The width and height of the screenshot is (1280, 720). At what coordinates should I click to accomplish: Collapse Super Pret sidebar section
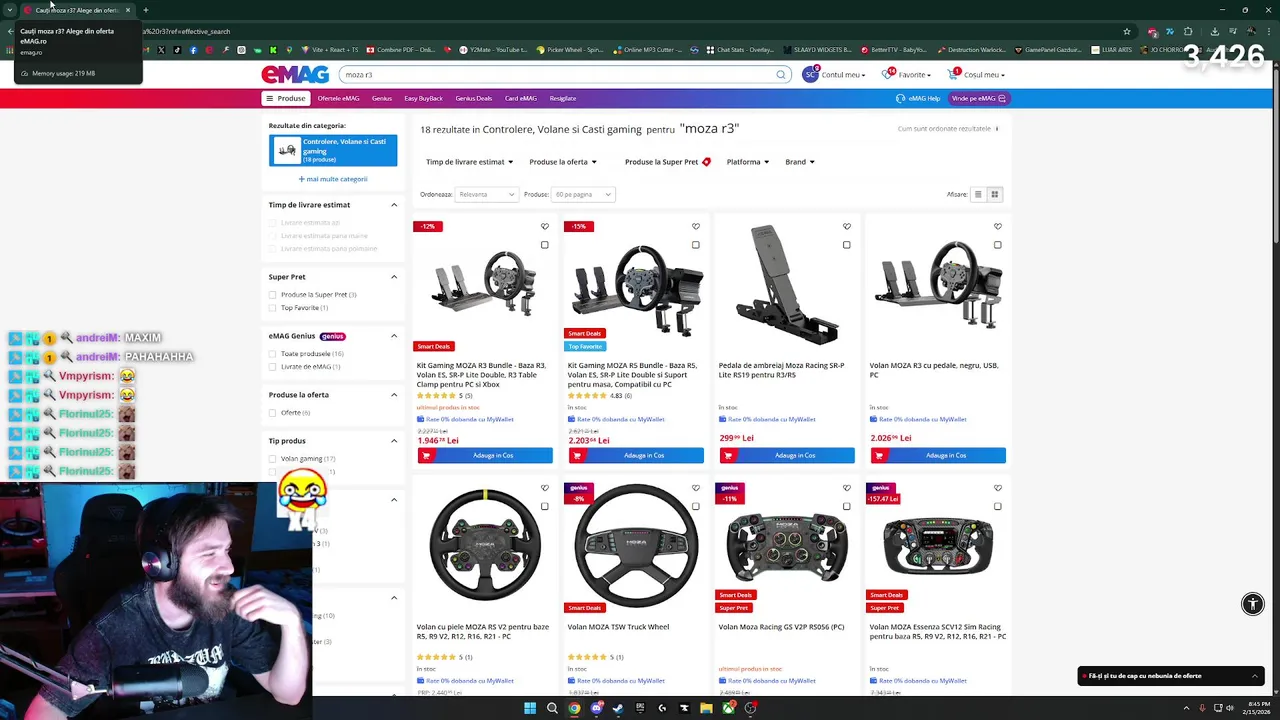coord(394,277)
